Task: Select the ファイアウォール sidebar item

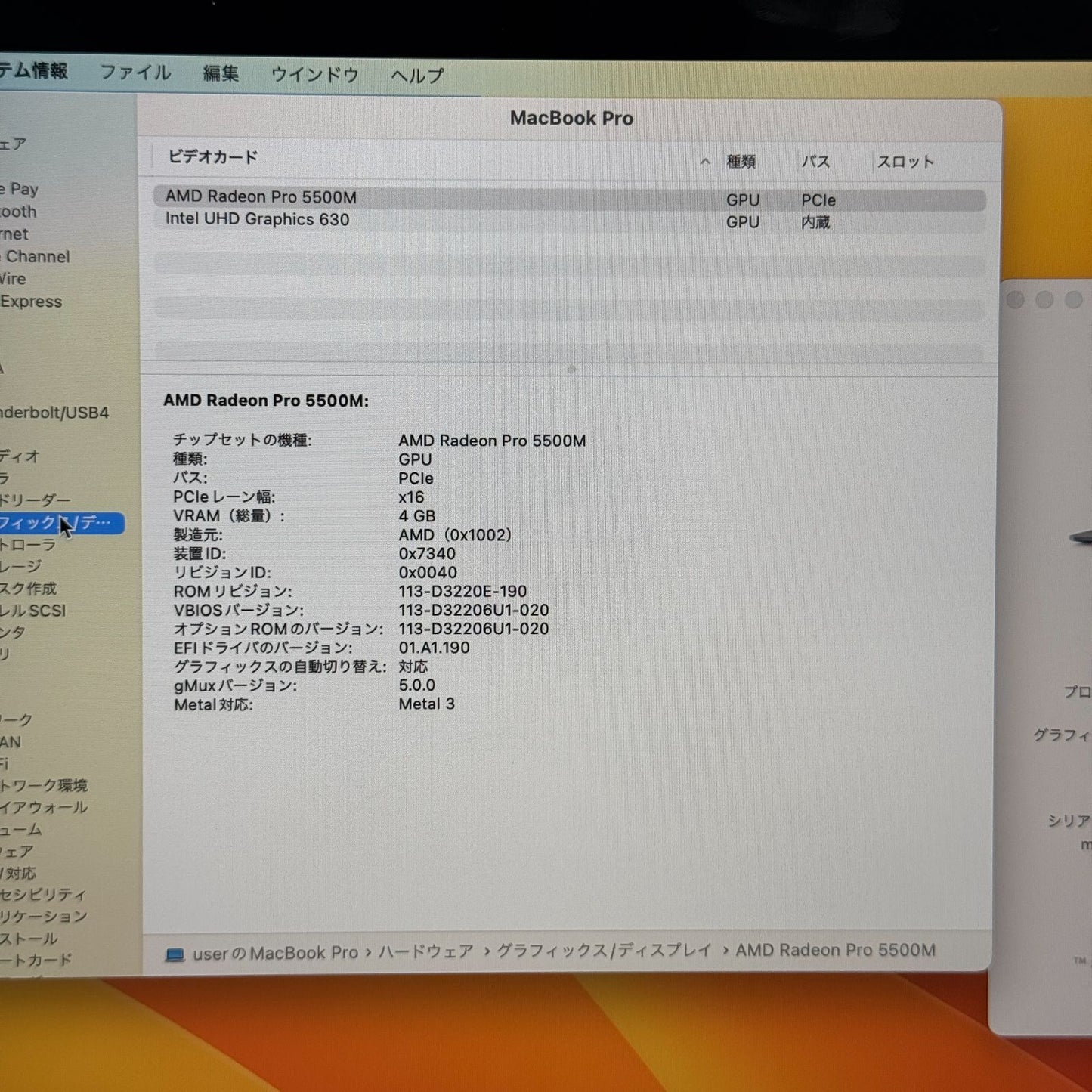Action: point(44,808)
